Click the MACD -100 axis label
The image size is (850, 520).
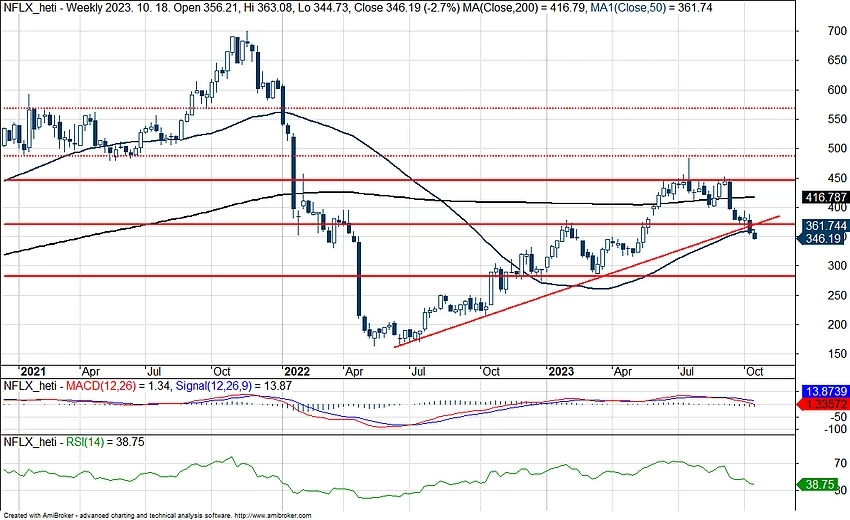(835, 429)
